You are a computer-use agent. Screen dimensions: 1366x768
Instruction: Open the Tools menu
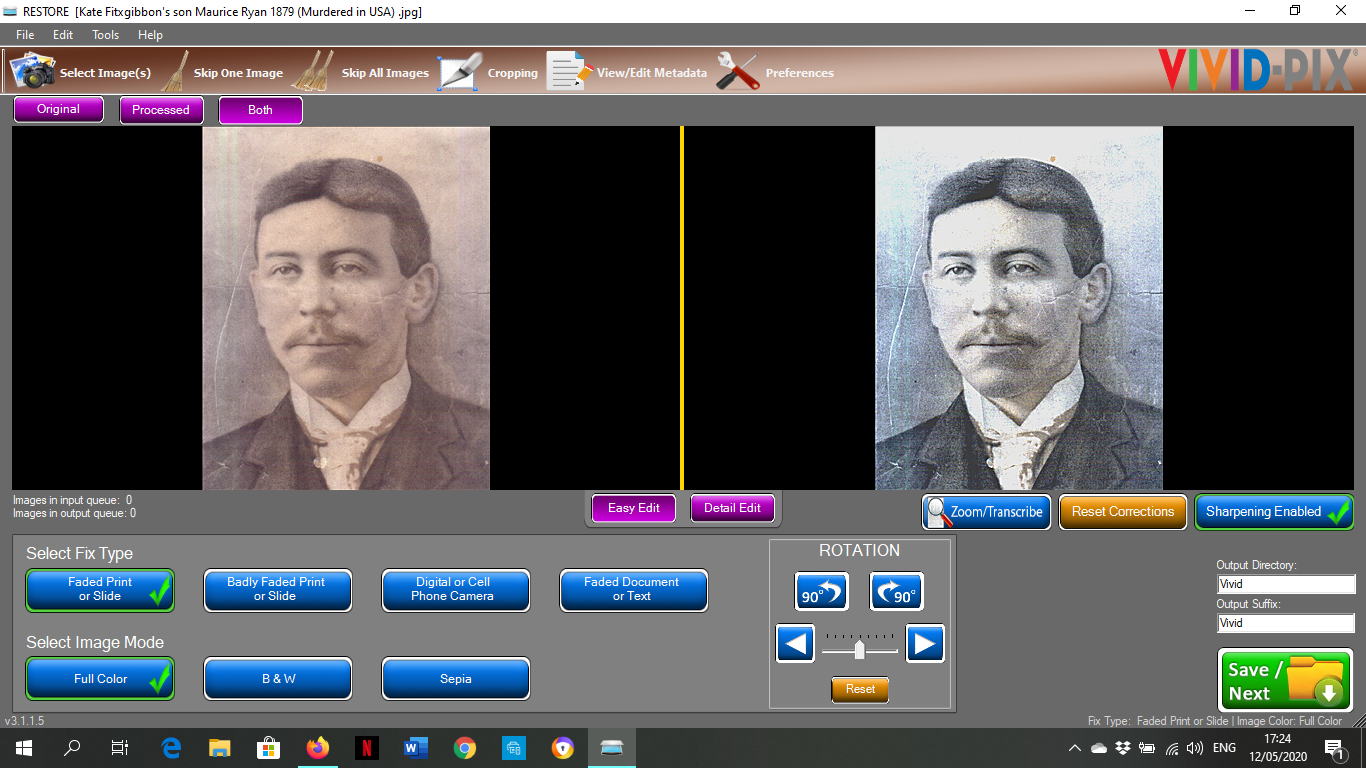point(105,35)
